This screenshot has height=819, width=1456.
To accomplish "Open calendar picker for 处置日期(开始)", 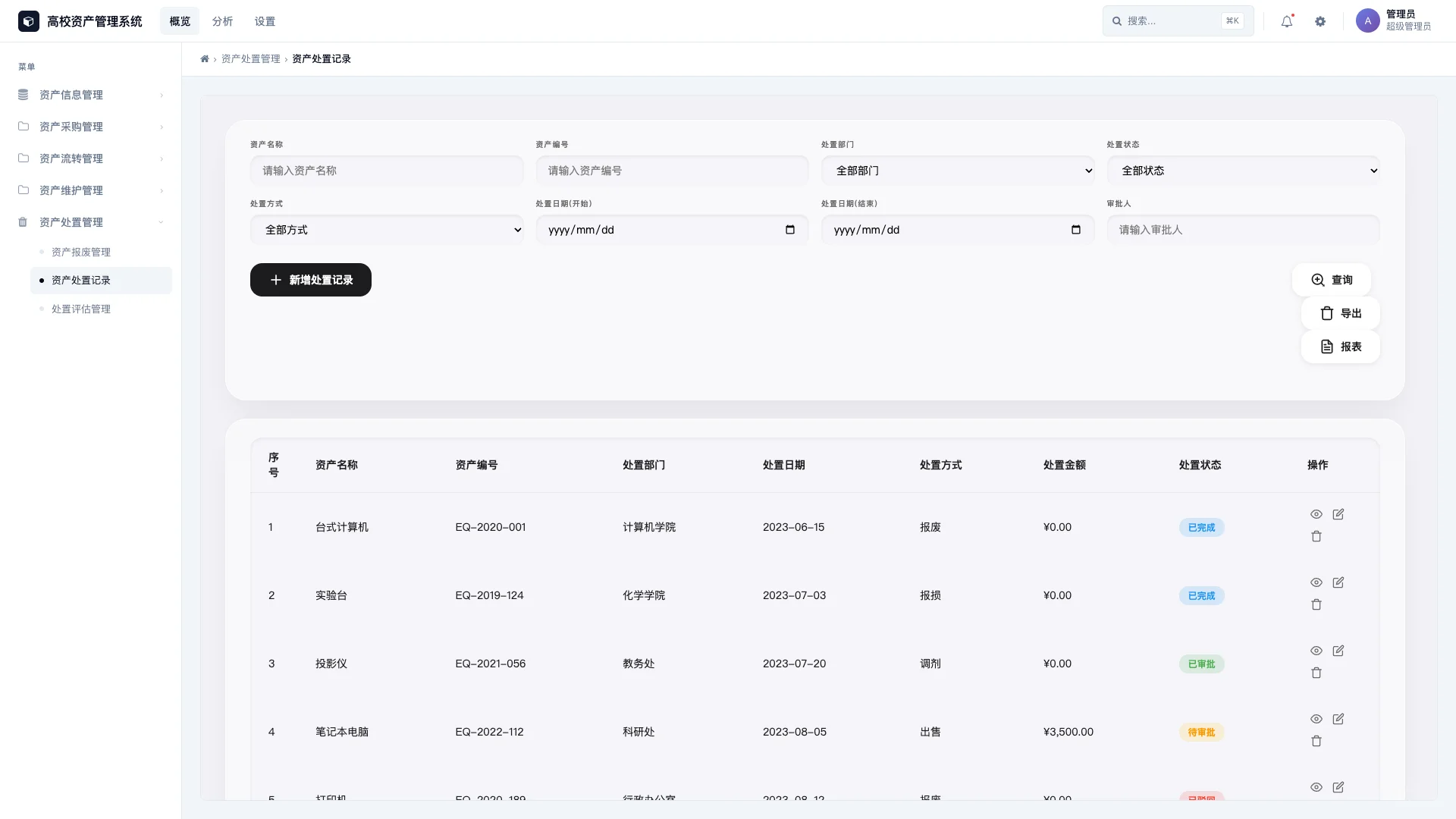I will click(790, 230).
